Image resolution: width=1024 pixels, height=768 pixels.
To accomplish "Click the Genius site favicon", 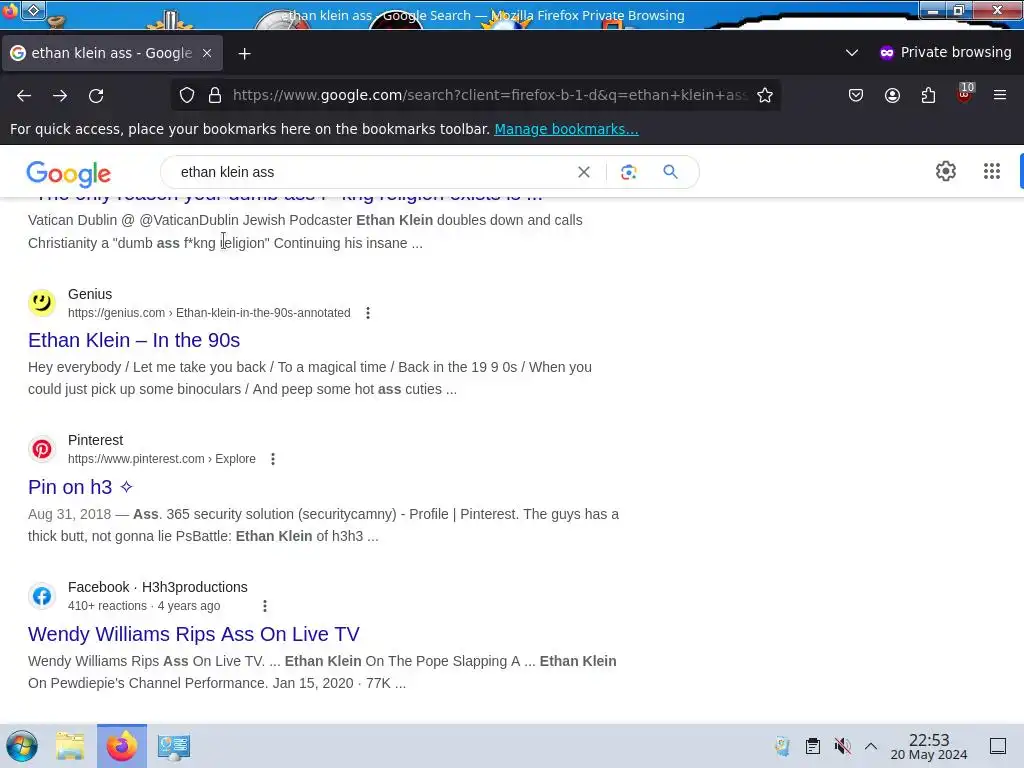I will (x=42, y=302).
